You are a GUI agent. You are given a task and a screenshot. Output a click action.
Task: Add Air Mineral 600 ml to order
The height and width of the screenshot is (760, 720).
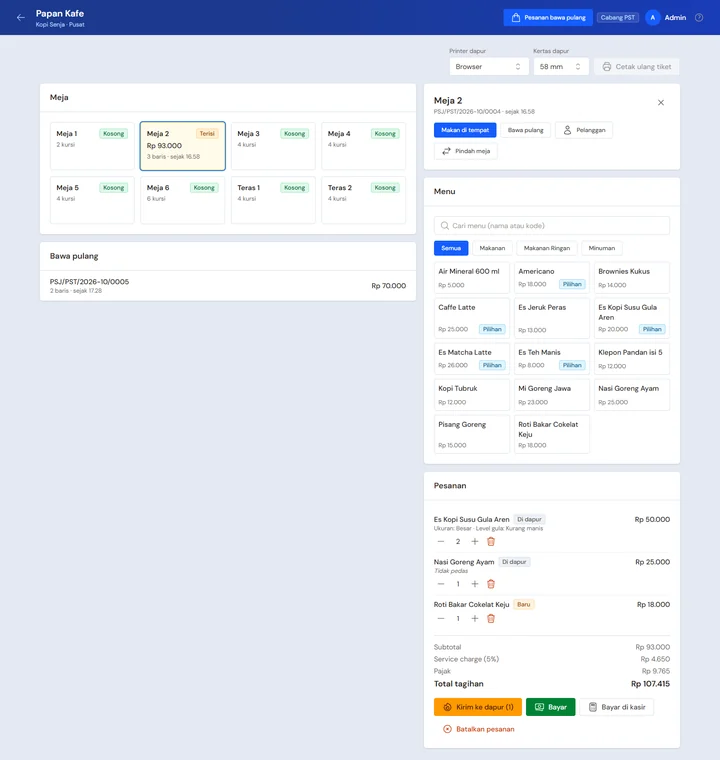[x=472, y=278]
